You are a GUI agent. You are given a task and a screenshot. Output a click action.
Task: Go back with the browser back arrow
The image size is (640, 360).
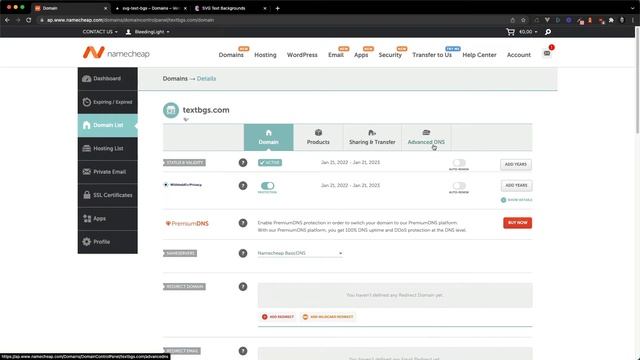tap(7, 20)
